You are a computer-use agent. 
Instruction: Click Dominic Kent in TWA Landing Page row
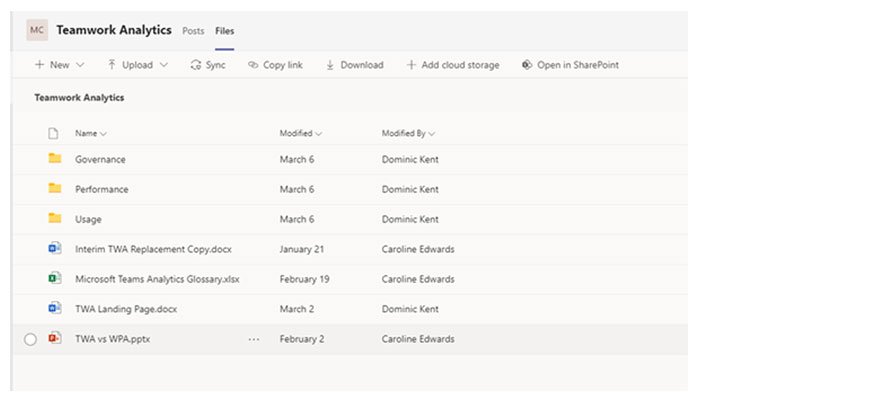tap(410, 309)
